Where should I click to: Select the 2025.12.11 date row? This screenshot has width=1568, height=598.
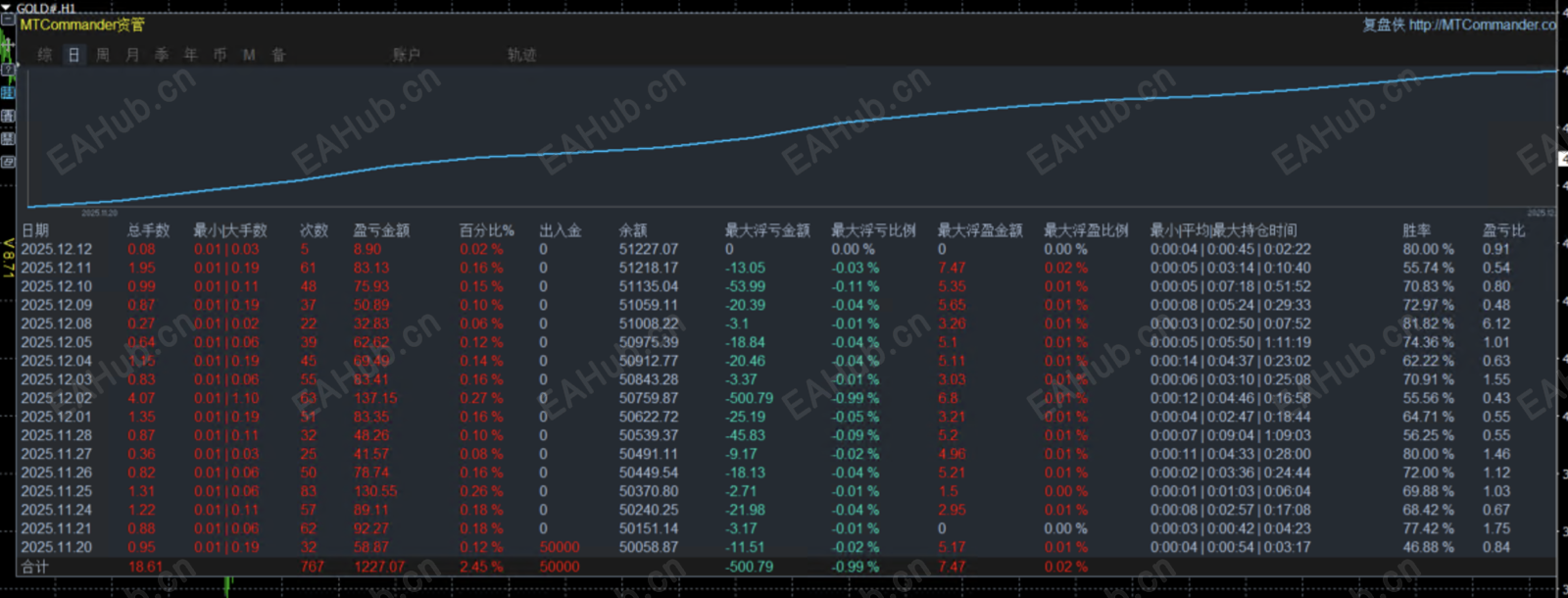[x=56, y=268]
